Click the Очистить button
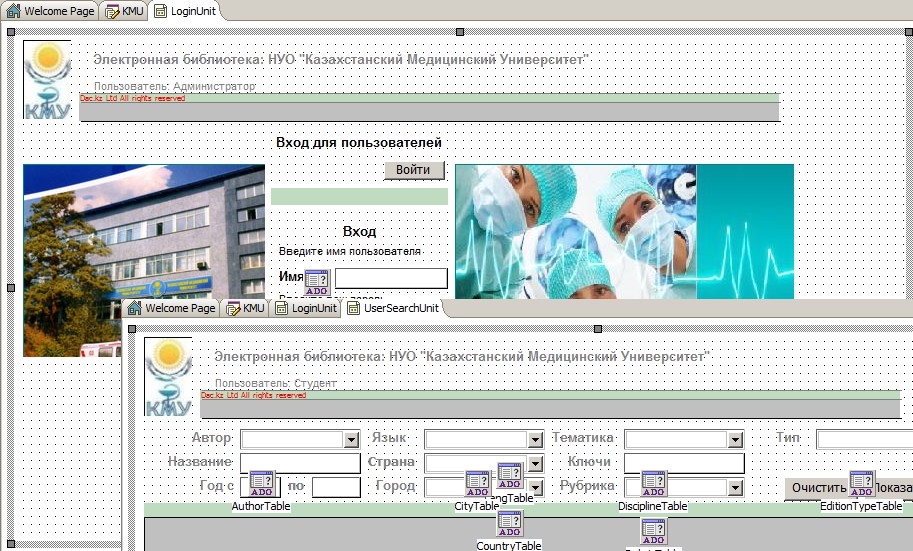This screenshot has height=551, width=913. [x=818, y=488]
